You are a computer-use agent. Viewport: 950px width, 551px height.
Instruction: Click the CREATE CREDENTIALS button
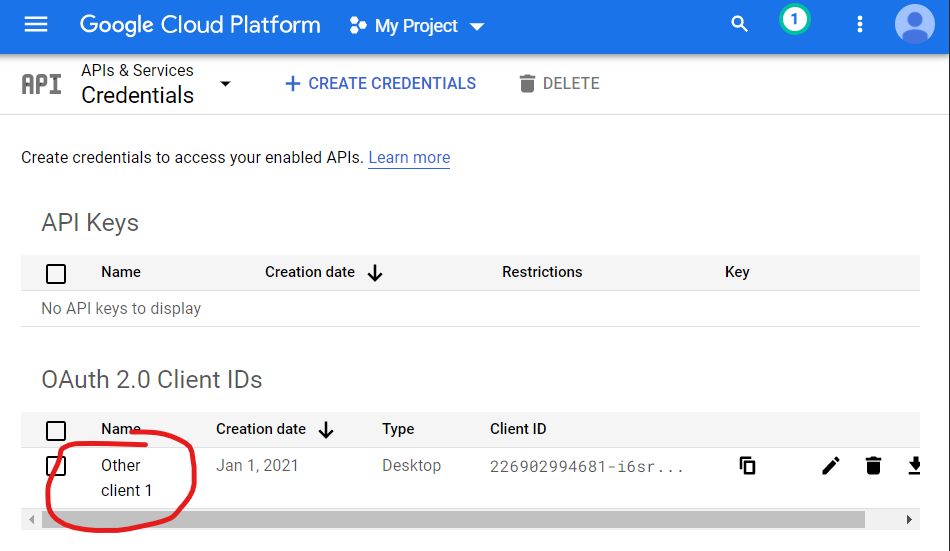pyautogui.click(x=380, y=84)
